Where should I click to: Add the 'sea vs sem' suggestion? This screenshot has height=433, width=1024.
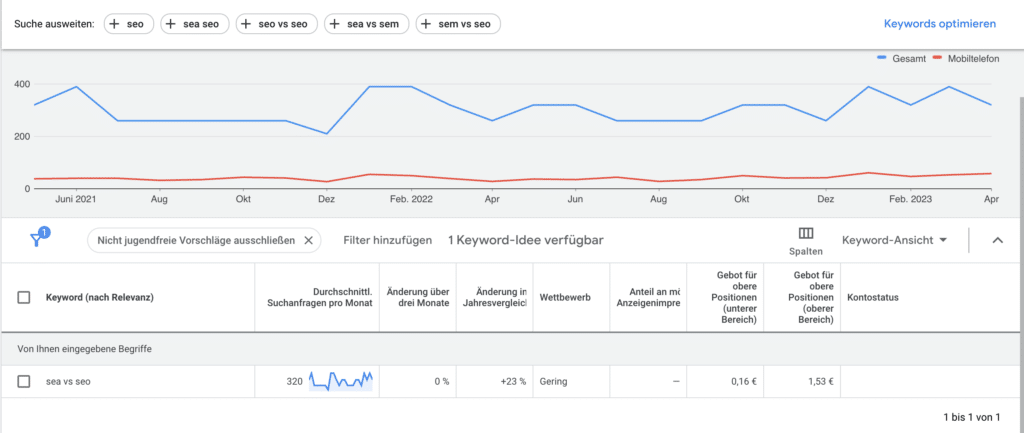coord(366,24)
